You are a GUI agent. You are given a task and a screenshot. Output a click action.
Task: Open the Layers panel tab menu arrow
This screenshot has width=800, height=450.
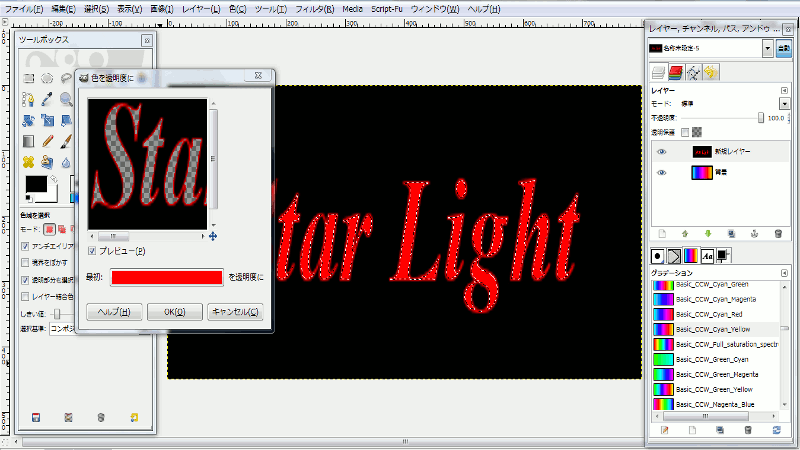(784, 90)
